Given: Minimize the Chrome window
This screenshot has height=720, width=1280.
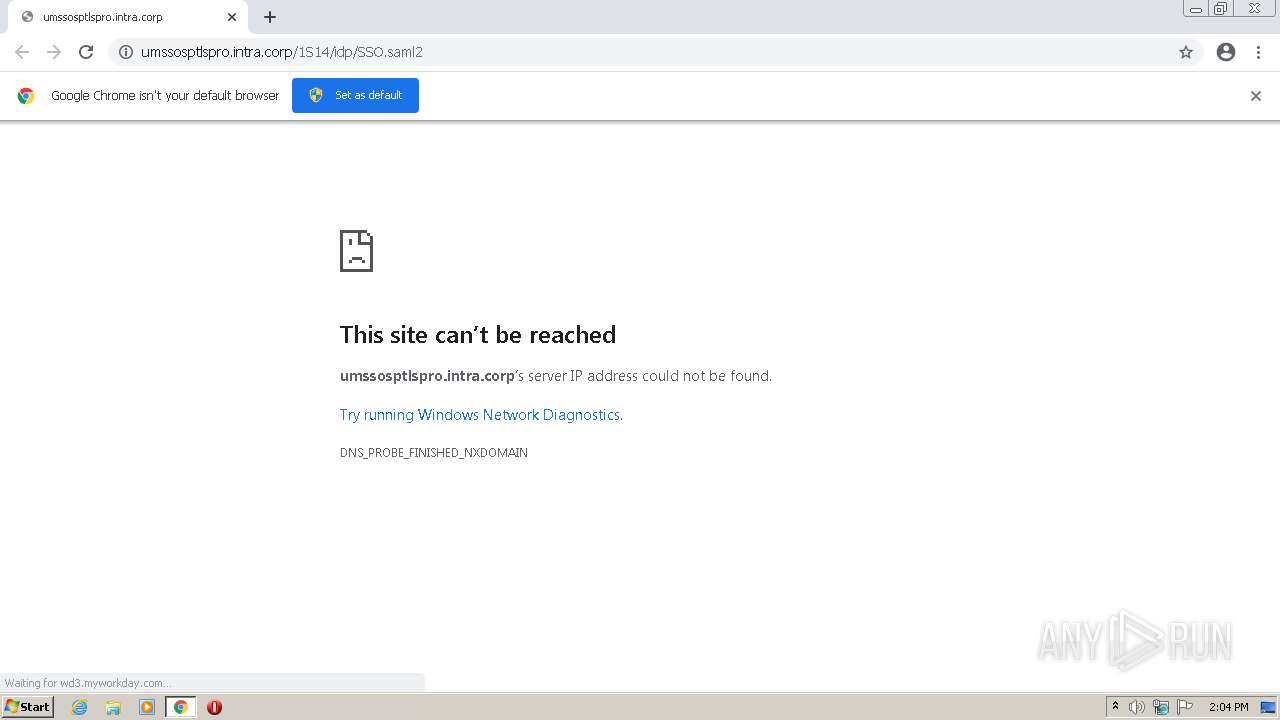Looking at the screenshot, I should point(1196,9).
